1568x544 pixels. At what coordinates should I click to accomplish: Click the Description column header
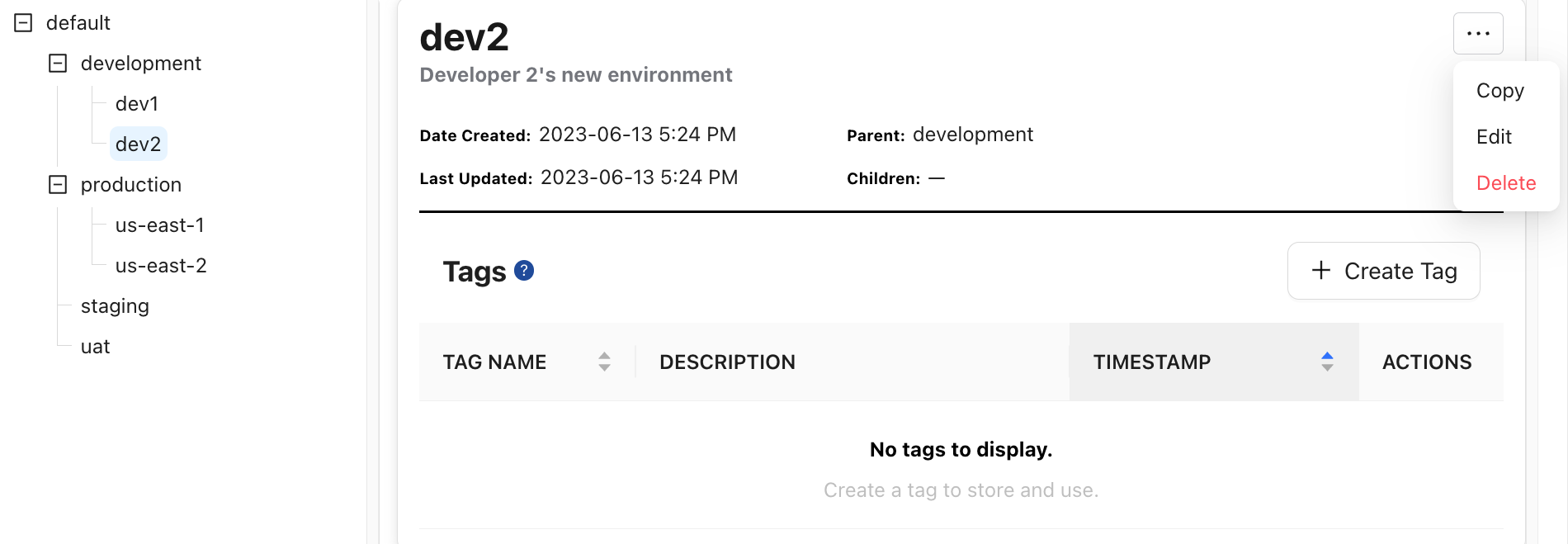(727, 362)
